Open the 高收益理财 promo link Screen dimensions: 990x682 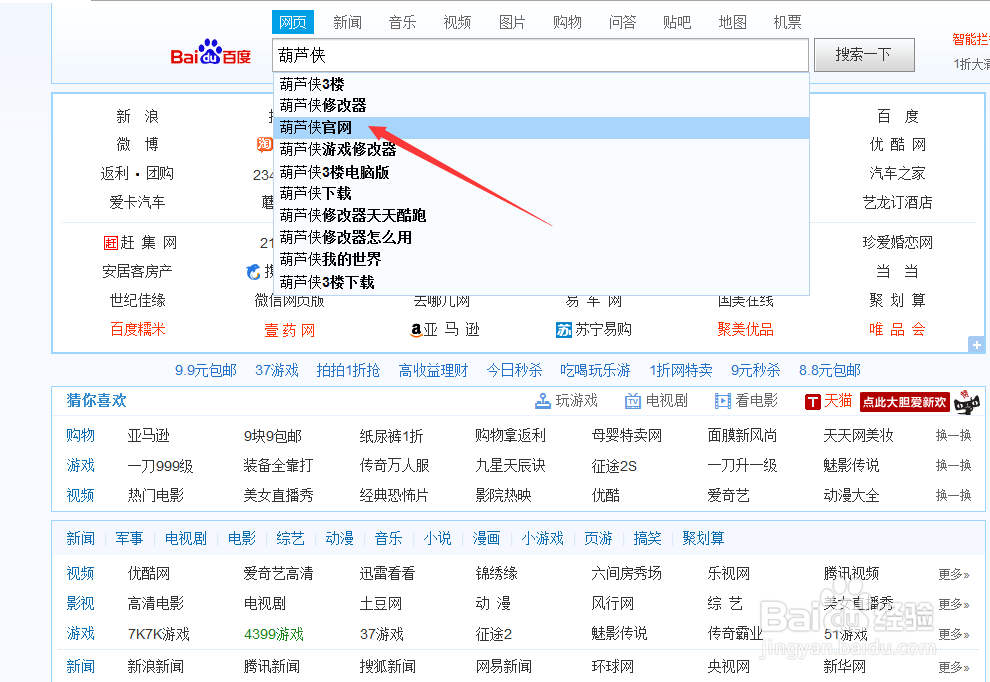tap(433, 370)
